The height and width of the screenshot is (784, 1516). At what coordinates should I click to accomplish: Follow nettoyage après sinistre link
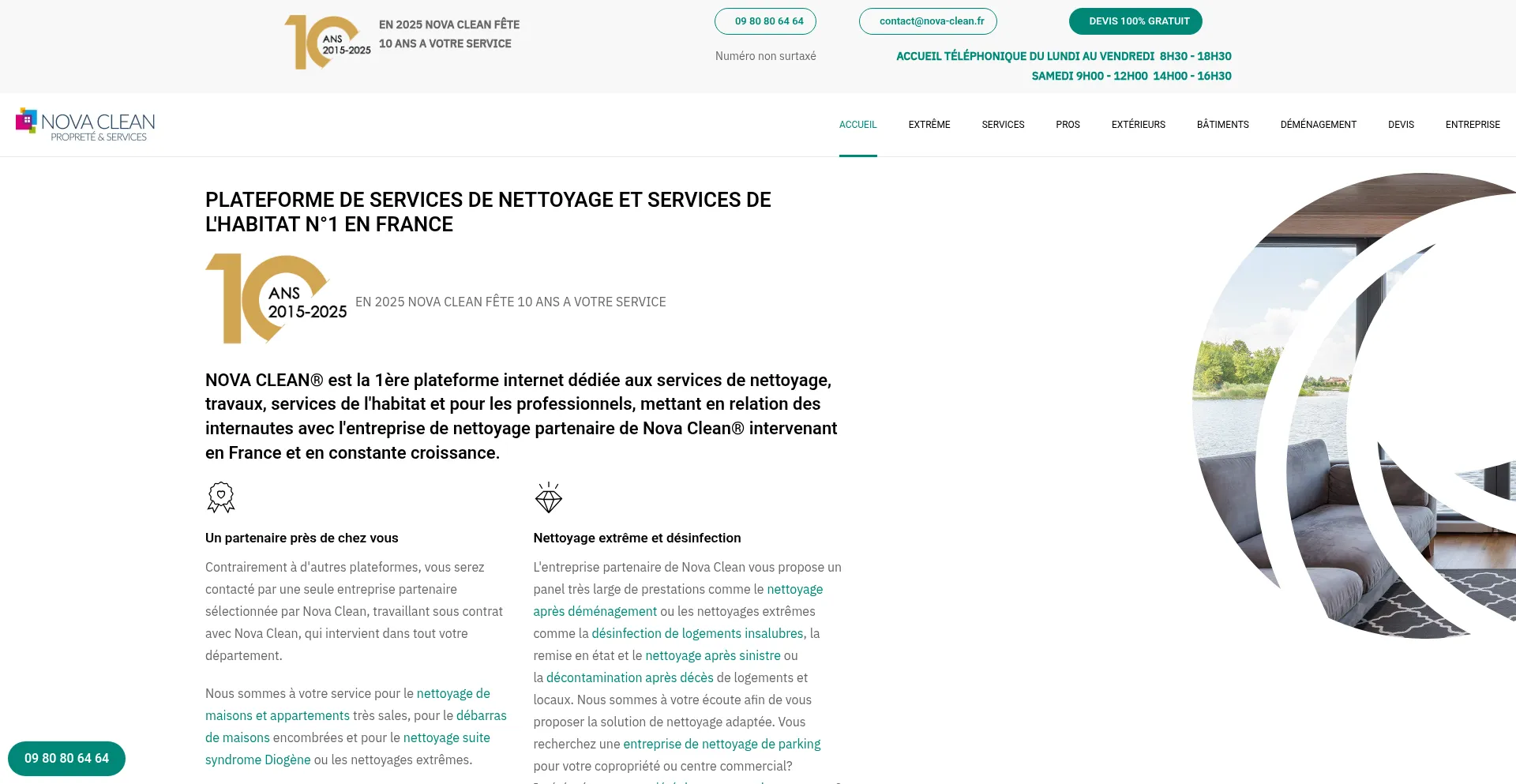(712, 655)
